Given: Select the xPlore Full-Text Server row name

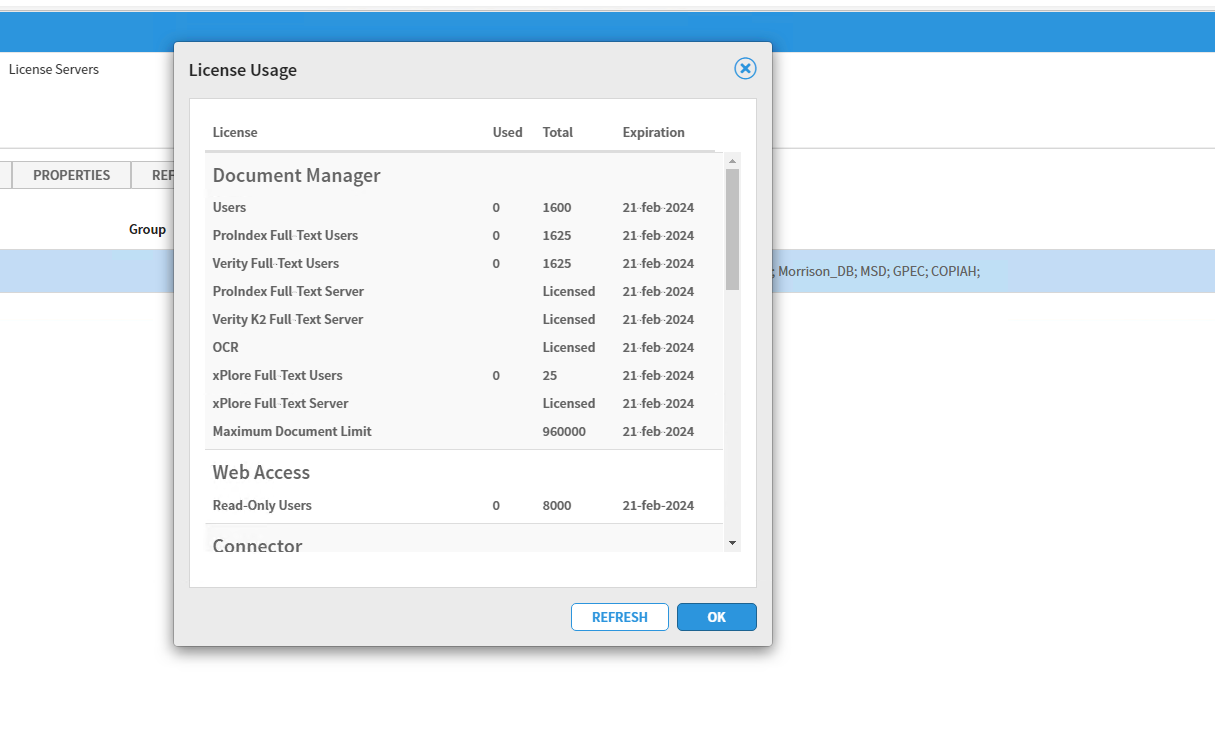Looking at the screenshot, I should click(281, 403).
